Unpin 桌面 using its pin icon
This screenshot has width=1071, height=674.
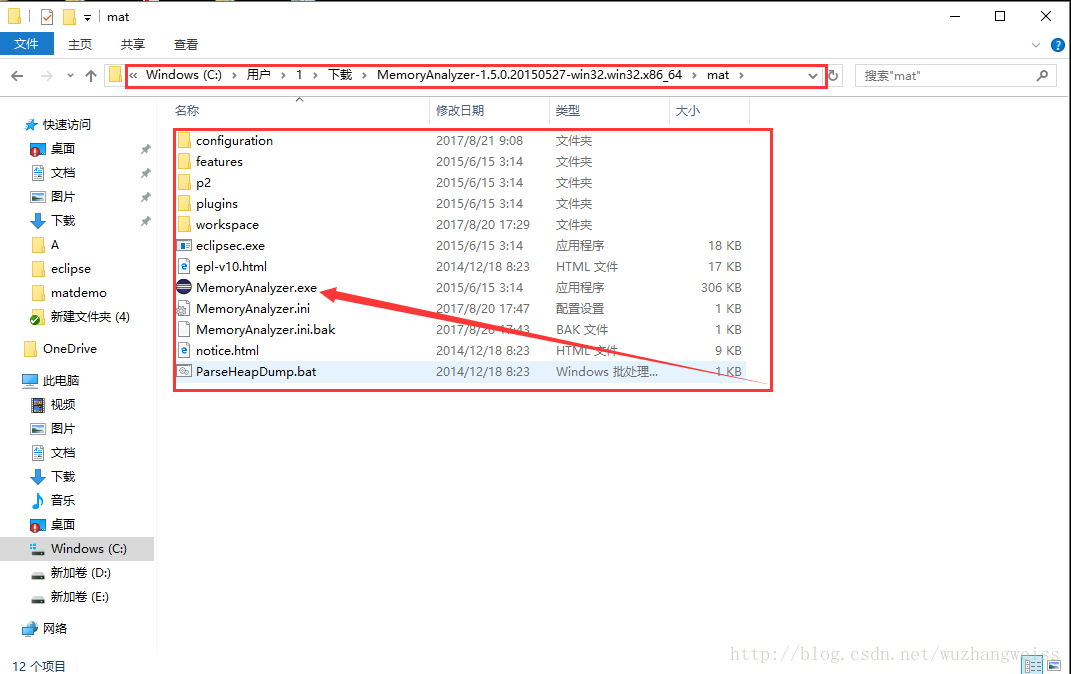(145, 149)
